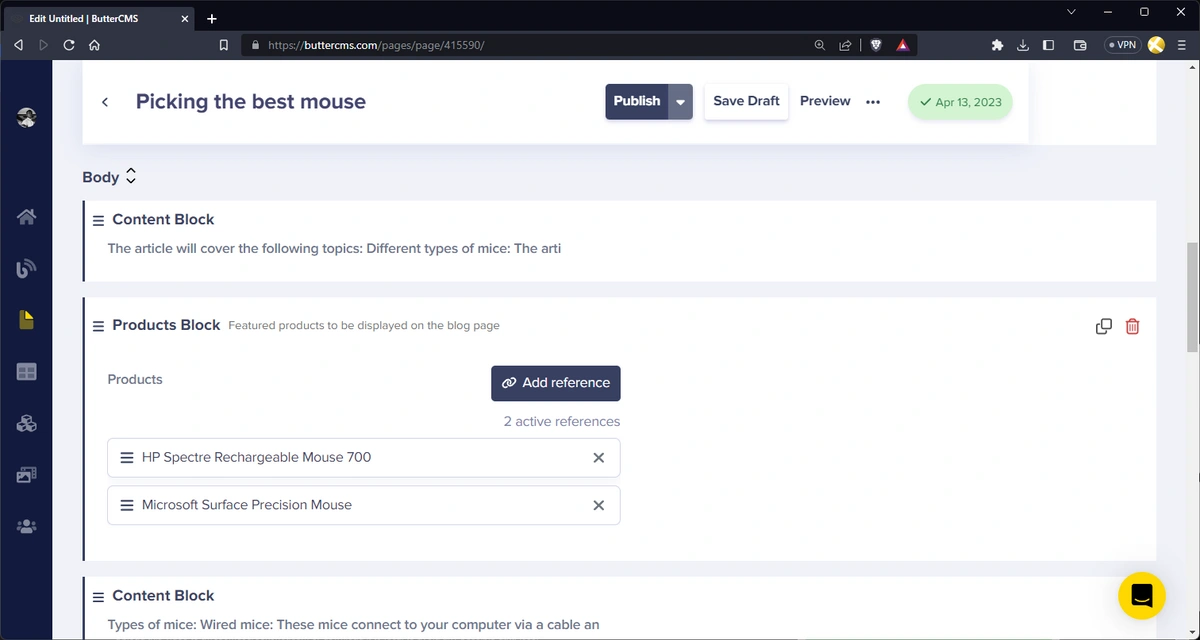Duplicate the Products Block

point(1104,326)
